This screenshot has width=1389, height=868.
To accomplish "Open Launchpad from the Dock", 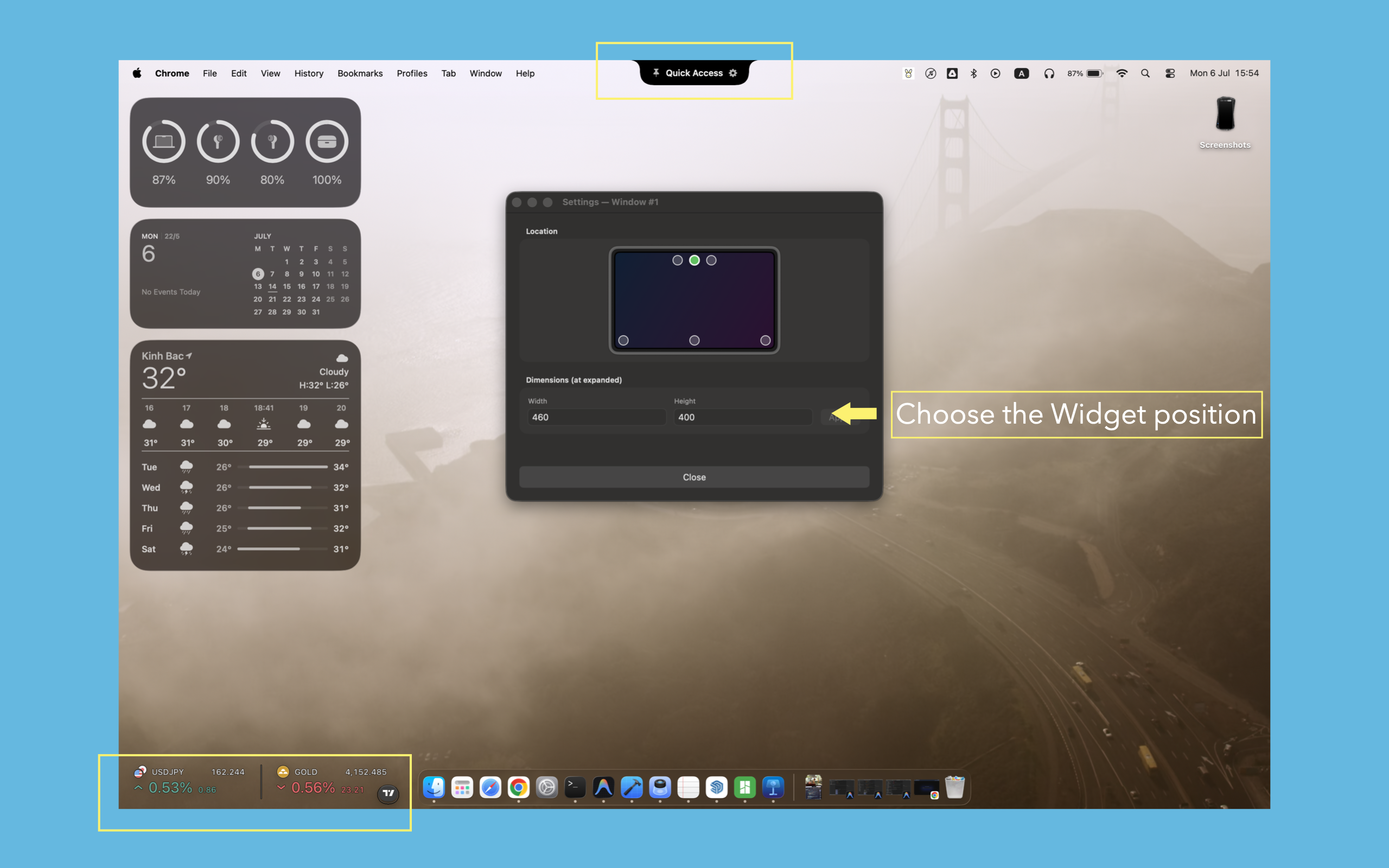I will coord(462,787).
